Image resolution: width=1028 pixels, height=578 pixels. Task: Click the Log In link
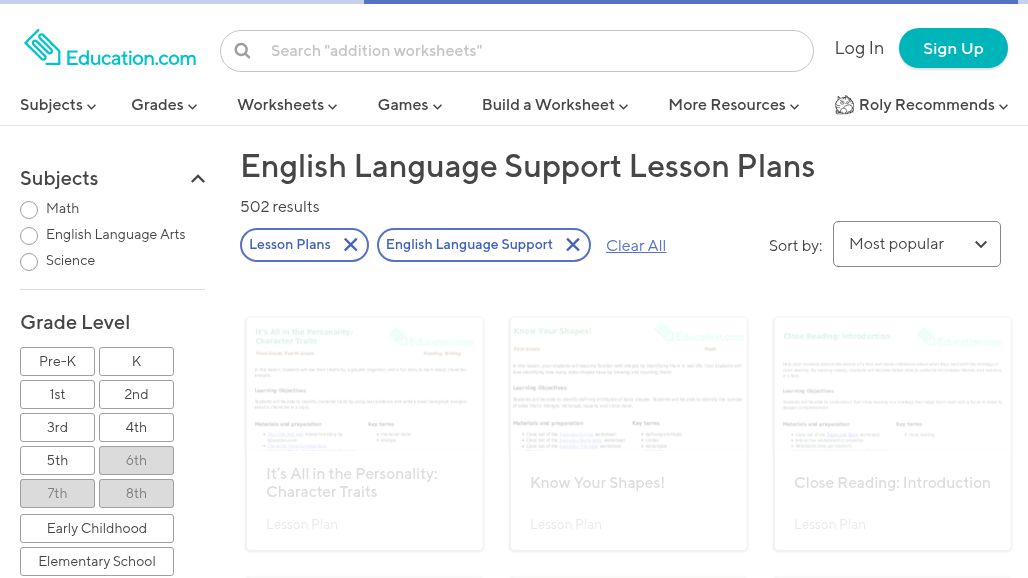coord(859,48)
